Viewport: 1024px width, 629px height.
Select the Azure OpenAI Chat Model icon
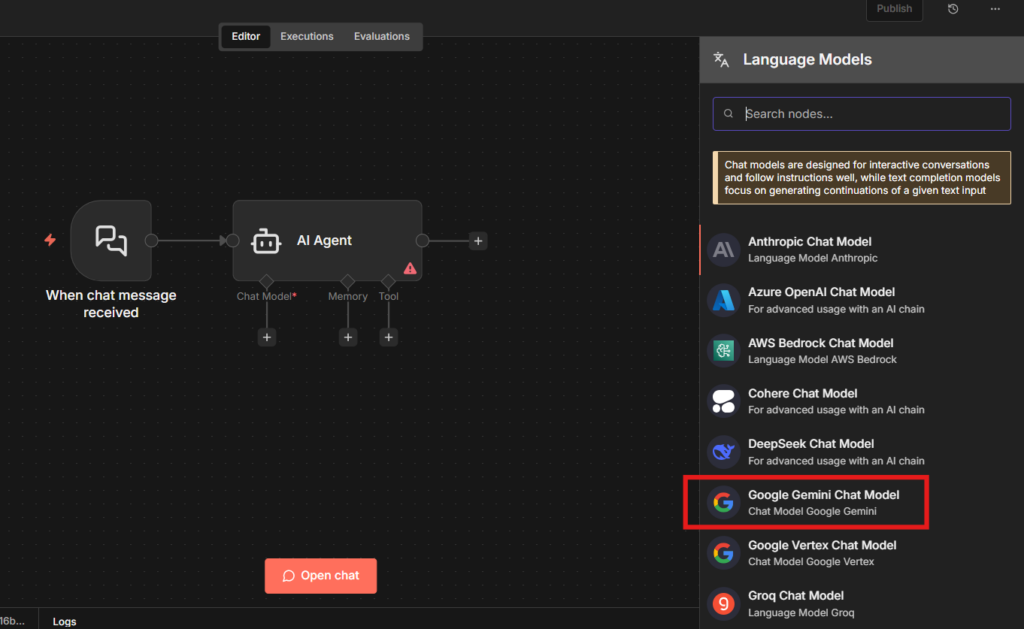pos(723,300)
